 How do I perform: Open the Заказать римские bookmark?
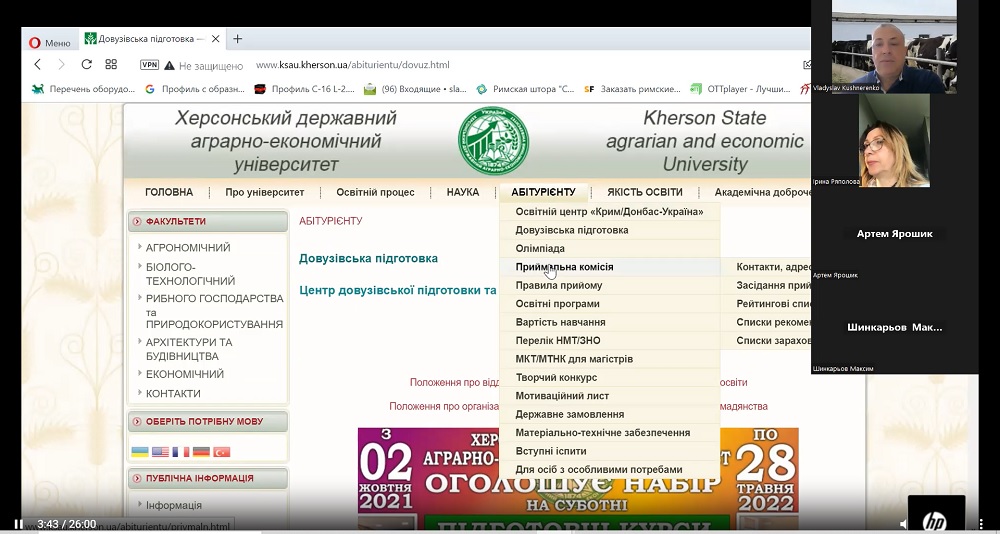(633, 89)
